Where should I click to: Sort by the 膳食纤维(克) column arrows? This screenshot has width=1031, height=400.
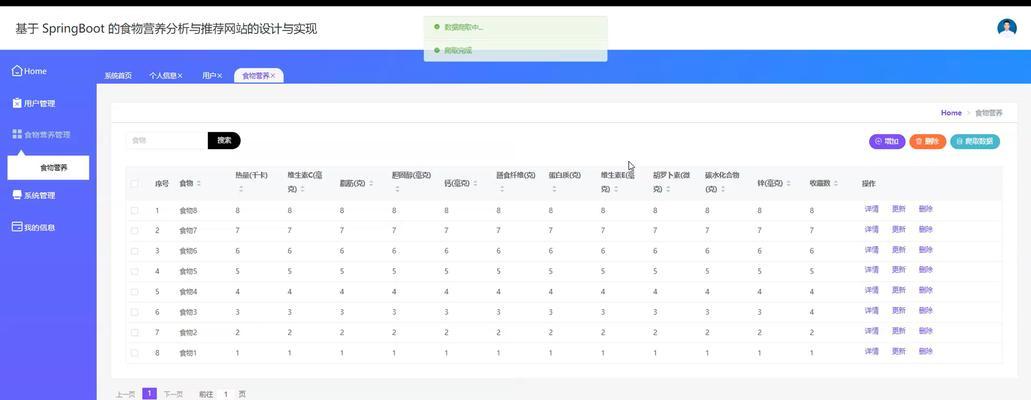tap(502, 189)
